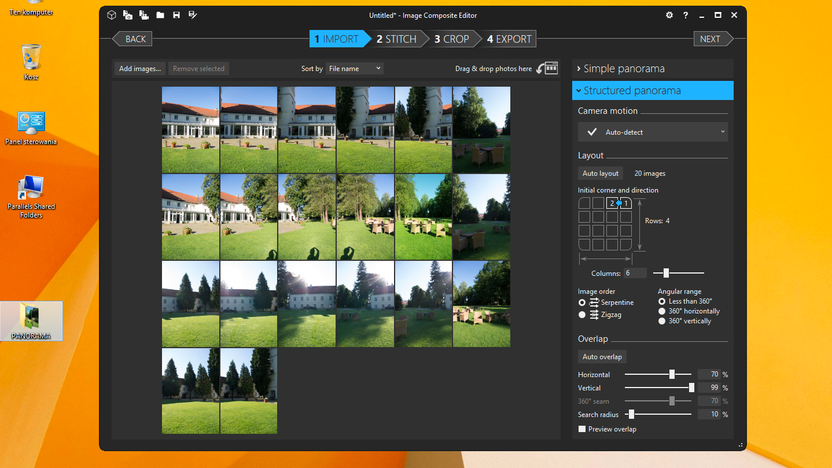Select the PANORAMA folder on desktop
832x468 pixels.
31,321
